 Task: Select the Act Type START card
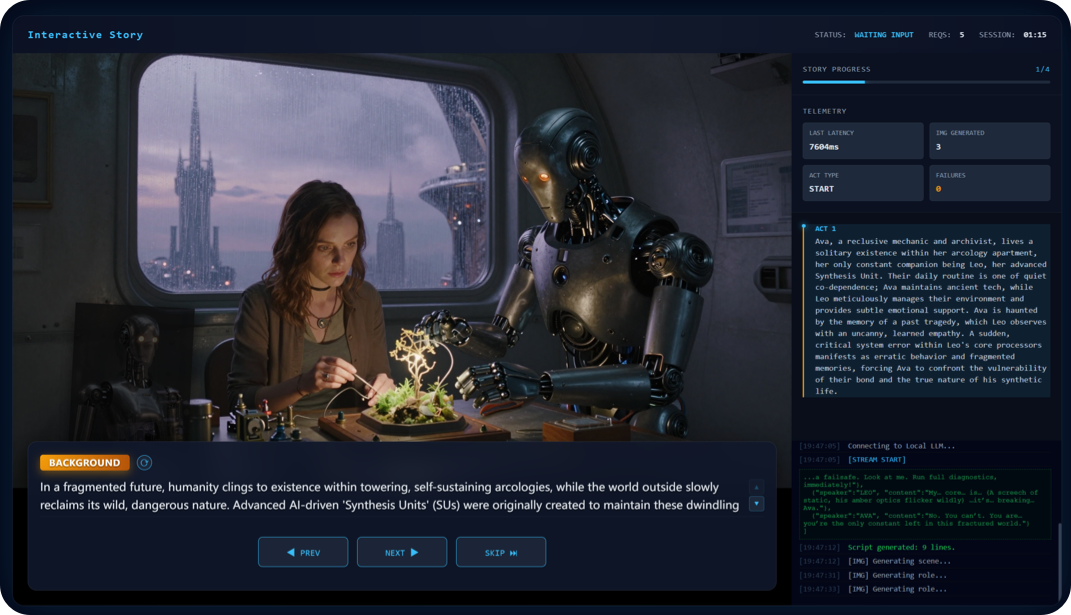(x=863, y=183)
